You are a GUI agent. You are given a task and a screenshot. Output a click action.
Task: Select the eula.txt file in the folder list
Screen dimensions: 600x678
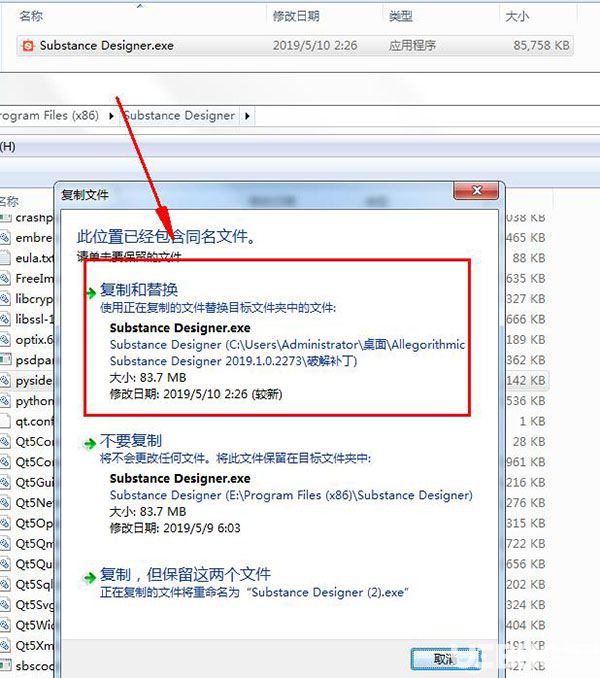pos(35,258)
